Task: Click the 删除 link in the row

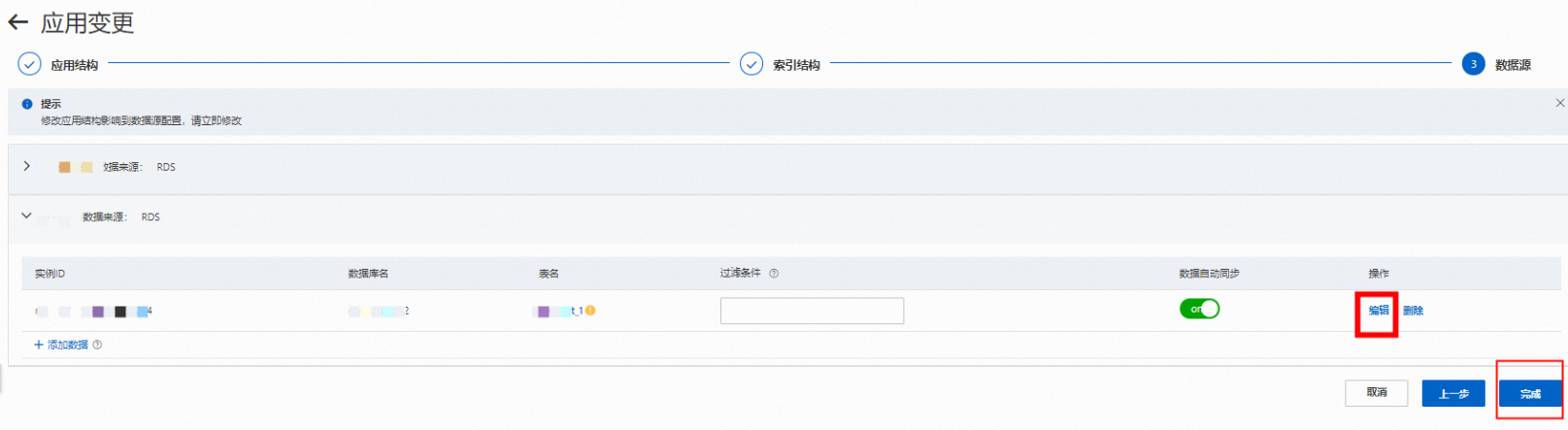Action: pyautogui.click(x=1413, y=311)
